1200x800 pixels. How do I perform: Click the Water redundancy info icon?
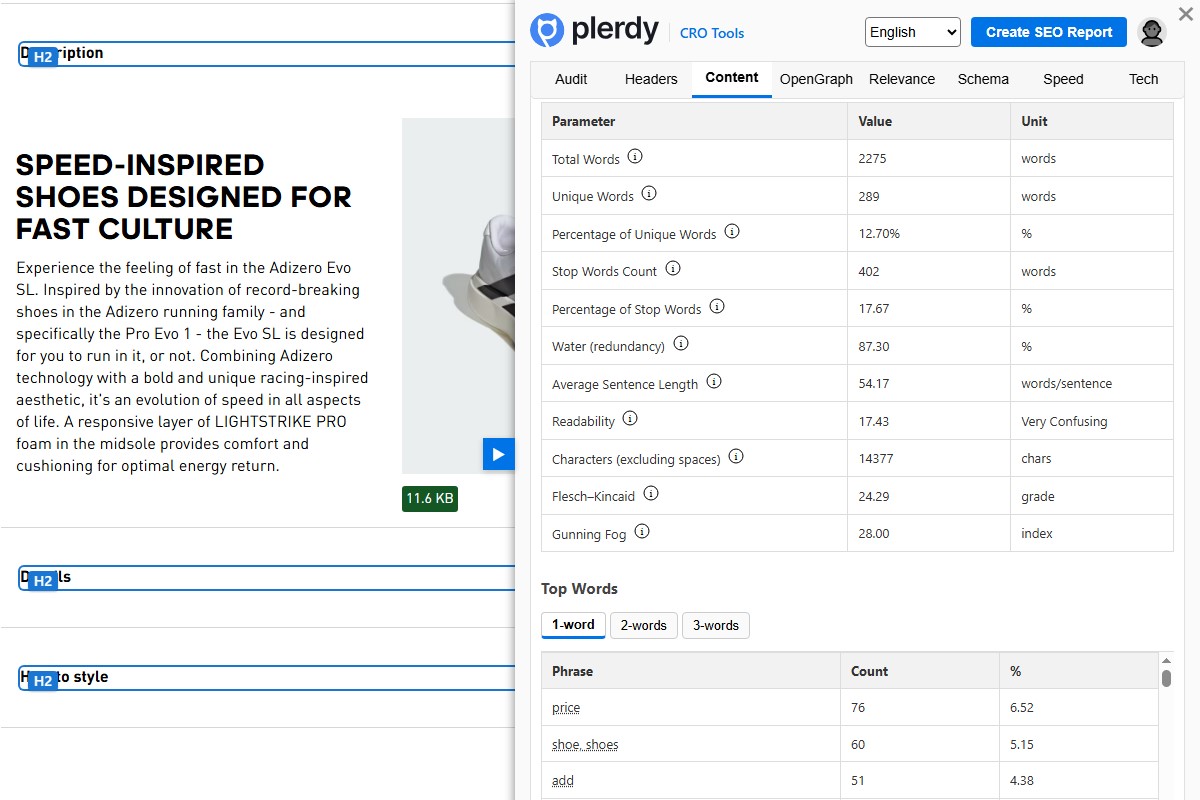[x=681, y=343]
